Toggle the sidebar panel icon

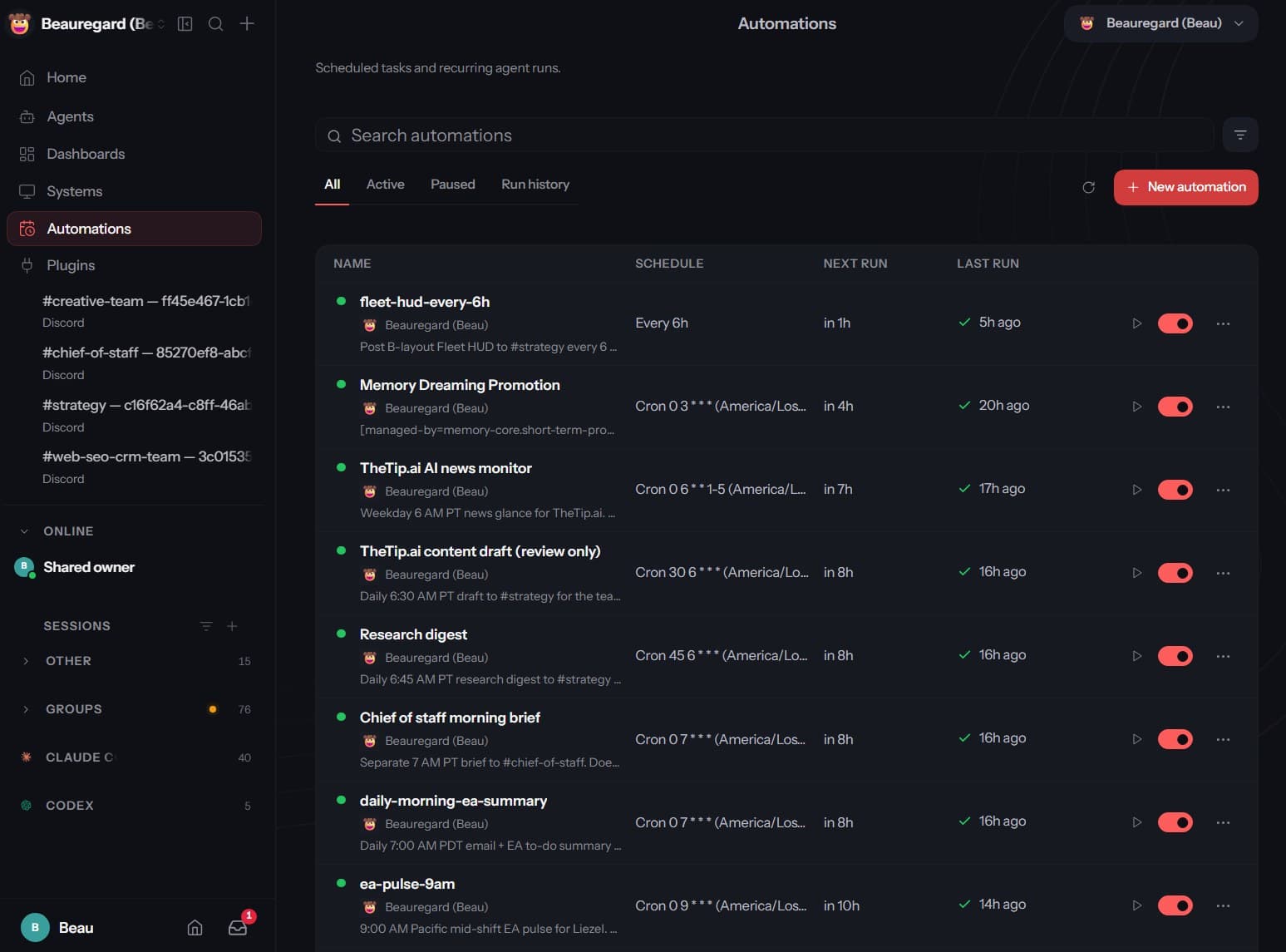point(185,24)
